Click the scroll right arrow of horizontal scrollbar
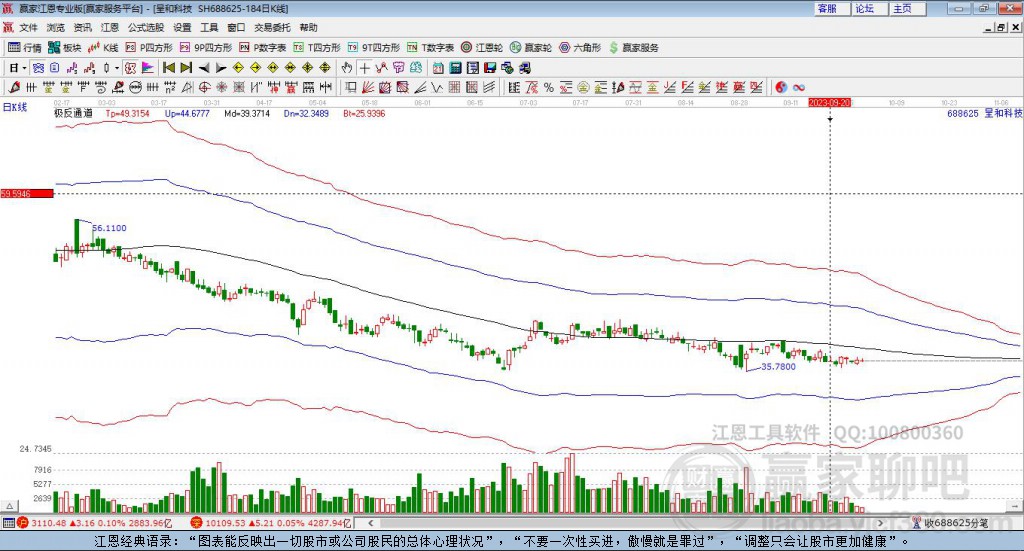The width and height of the screenshot is (1024, 551). coord(880,523)
